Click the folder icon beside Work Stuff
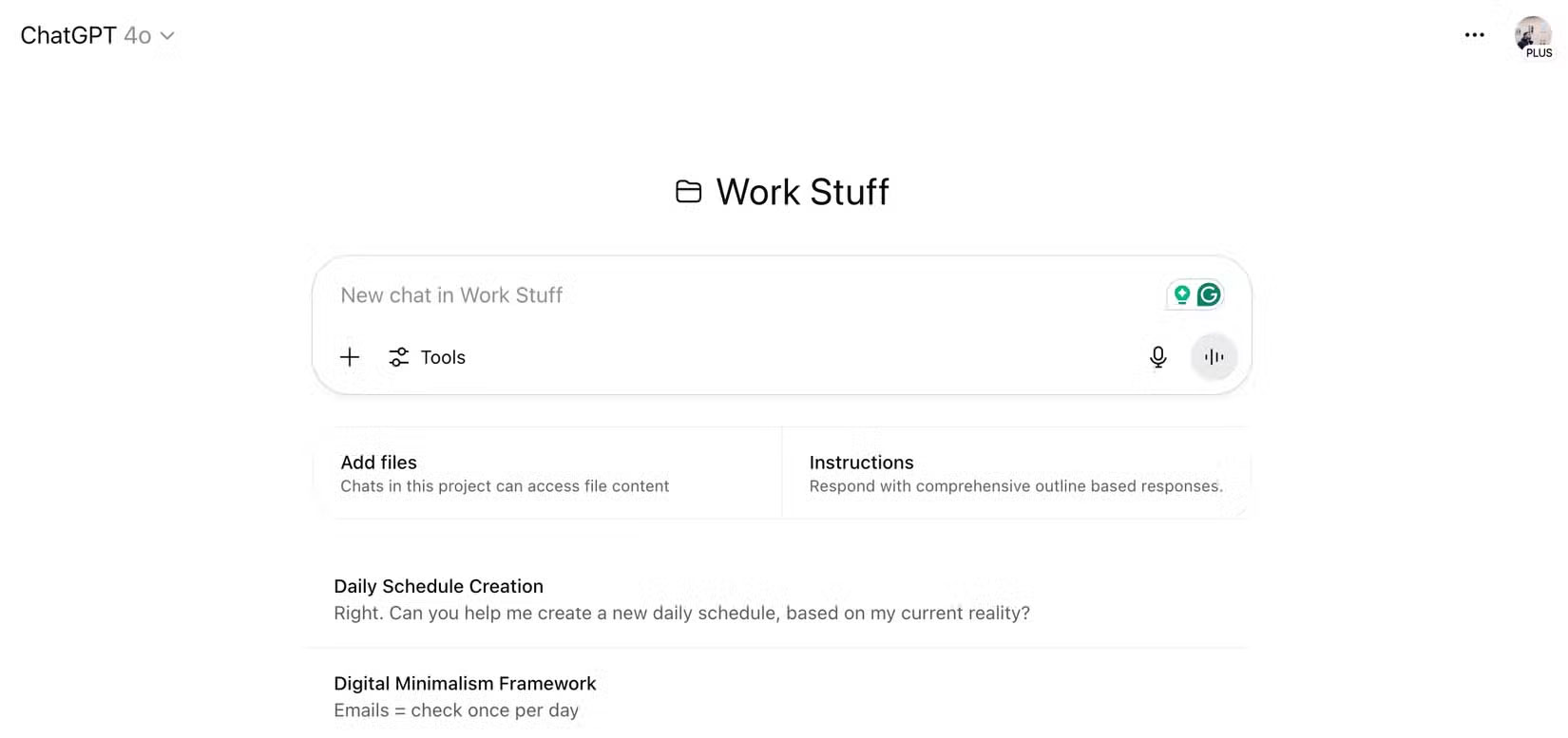The width and height of the screenshot is (1568, 738). tap(688, 191)
